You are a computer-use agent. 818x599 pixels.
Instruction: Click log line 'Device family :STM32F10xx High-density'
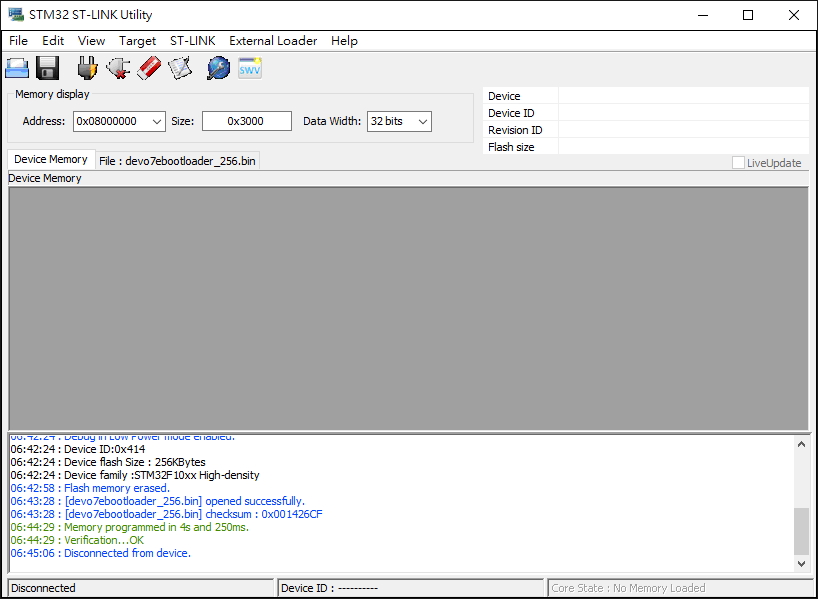pyautogui.click(x=135, y=475)
